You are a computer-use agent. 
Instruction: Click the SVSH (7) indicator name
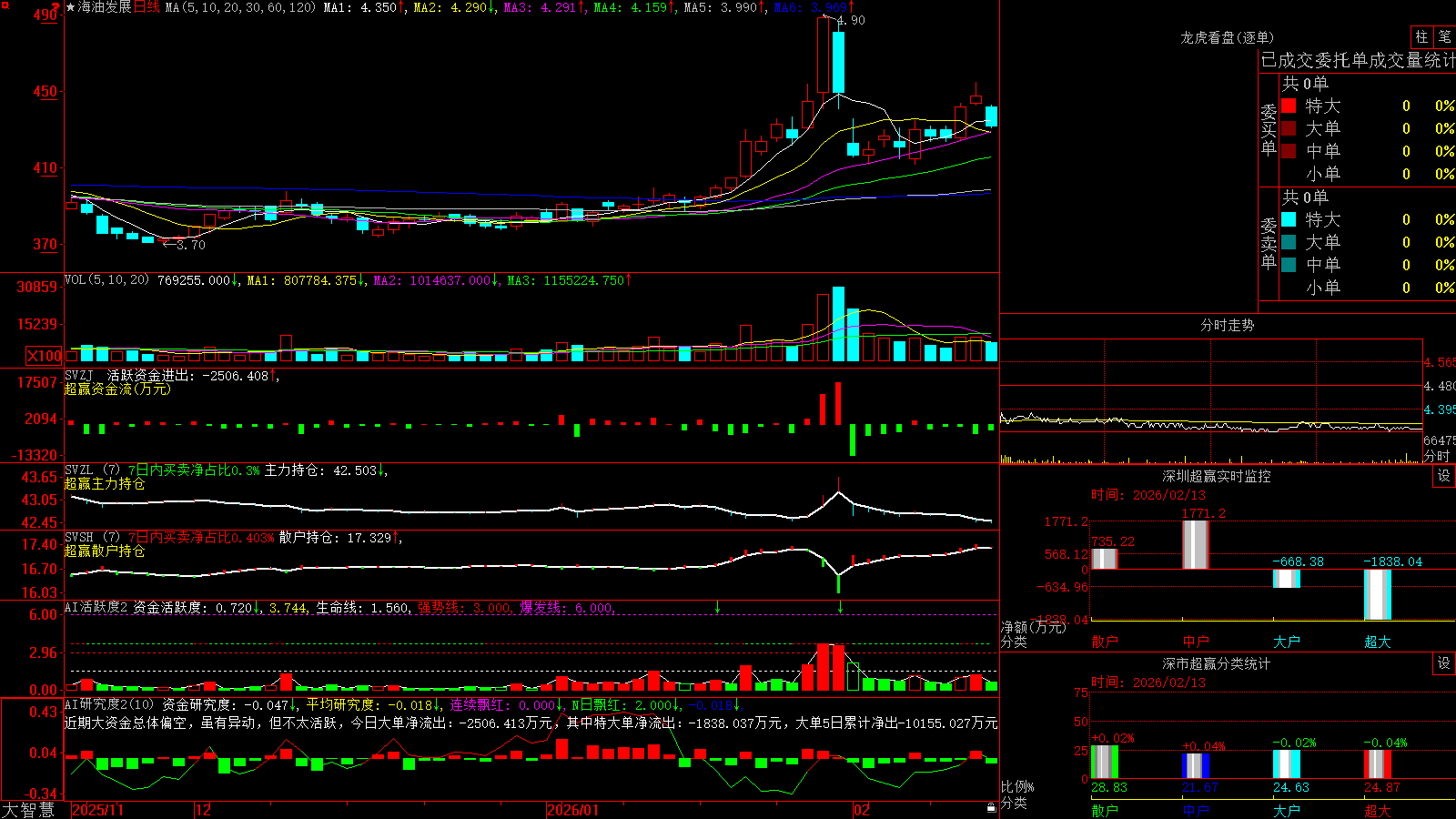[92, 537]
